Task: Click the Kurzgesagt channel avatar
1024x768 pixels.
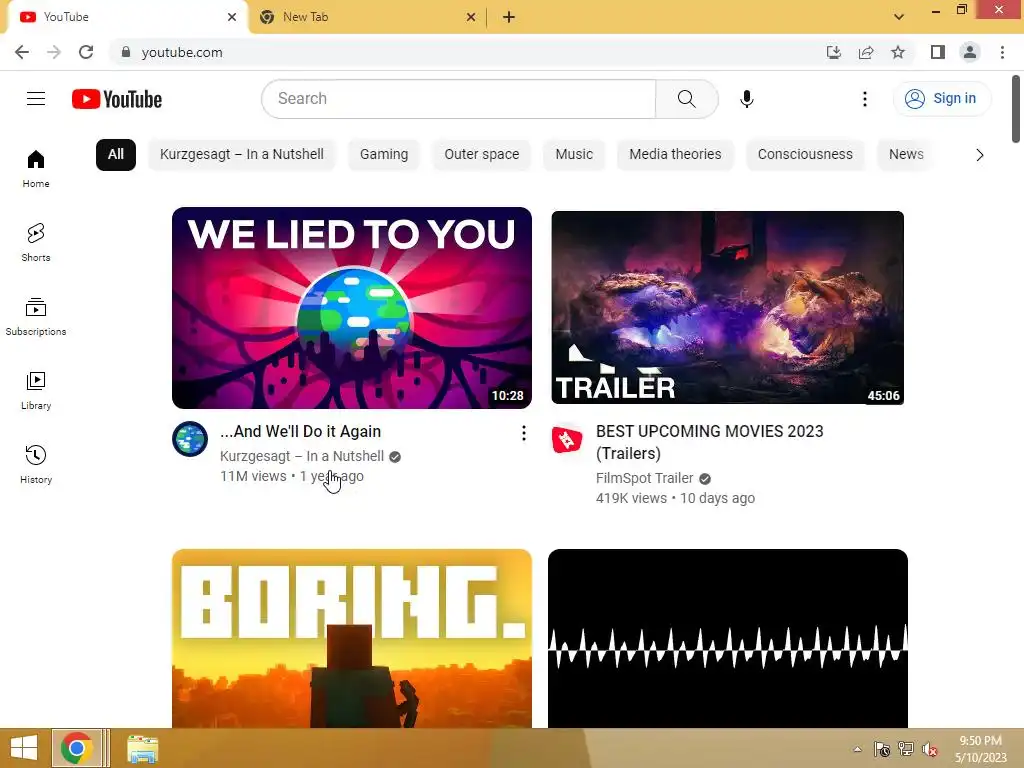Action: (x=190, y=439)
